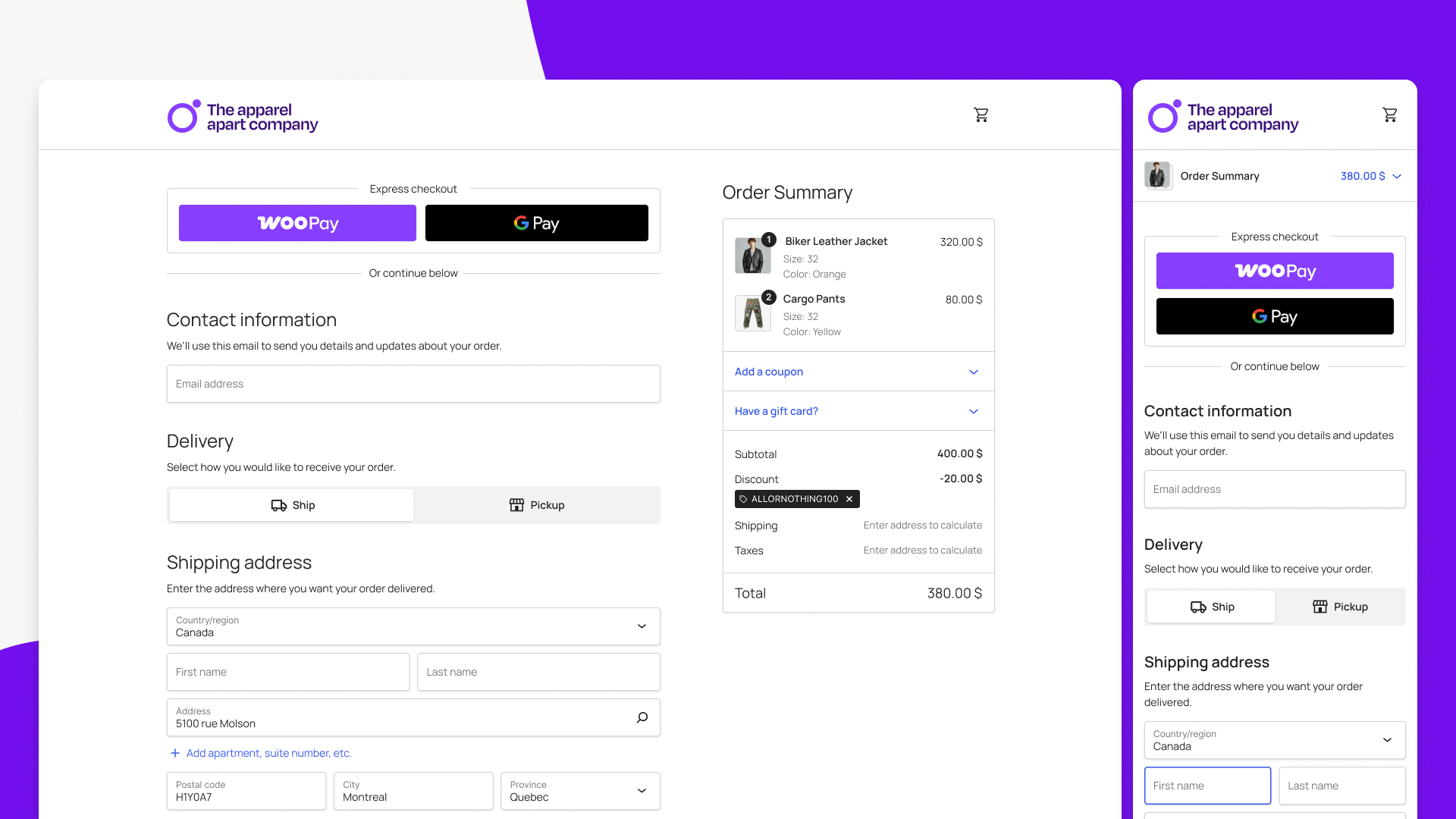The image size is (1456, 819).
Task: Click the mobile First name field
Action: click(1207, 786)
